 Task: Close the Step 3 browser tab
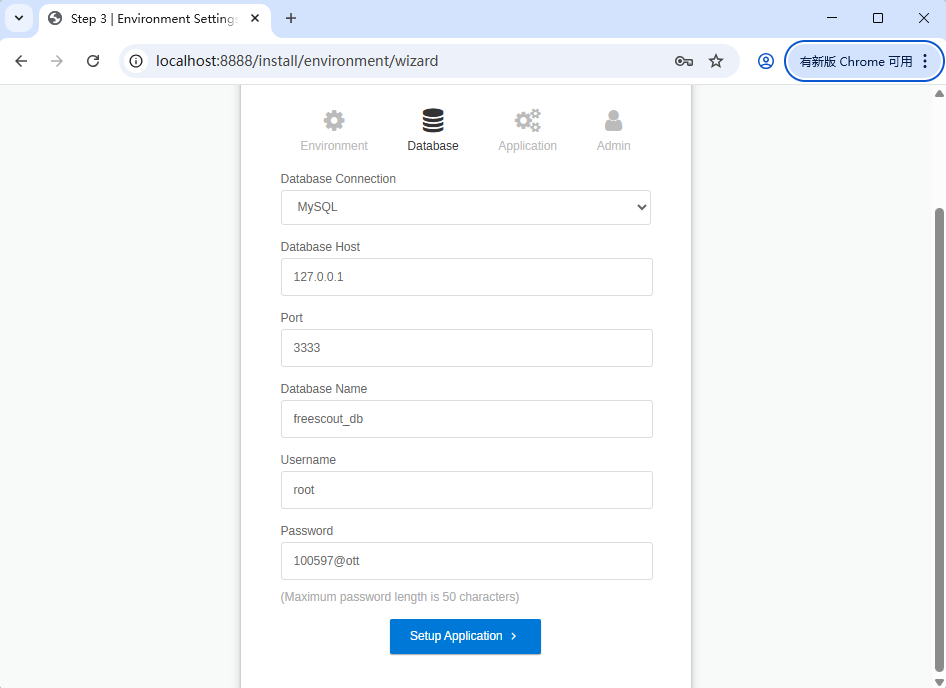coord(255,18)
